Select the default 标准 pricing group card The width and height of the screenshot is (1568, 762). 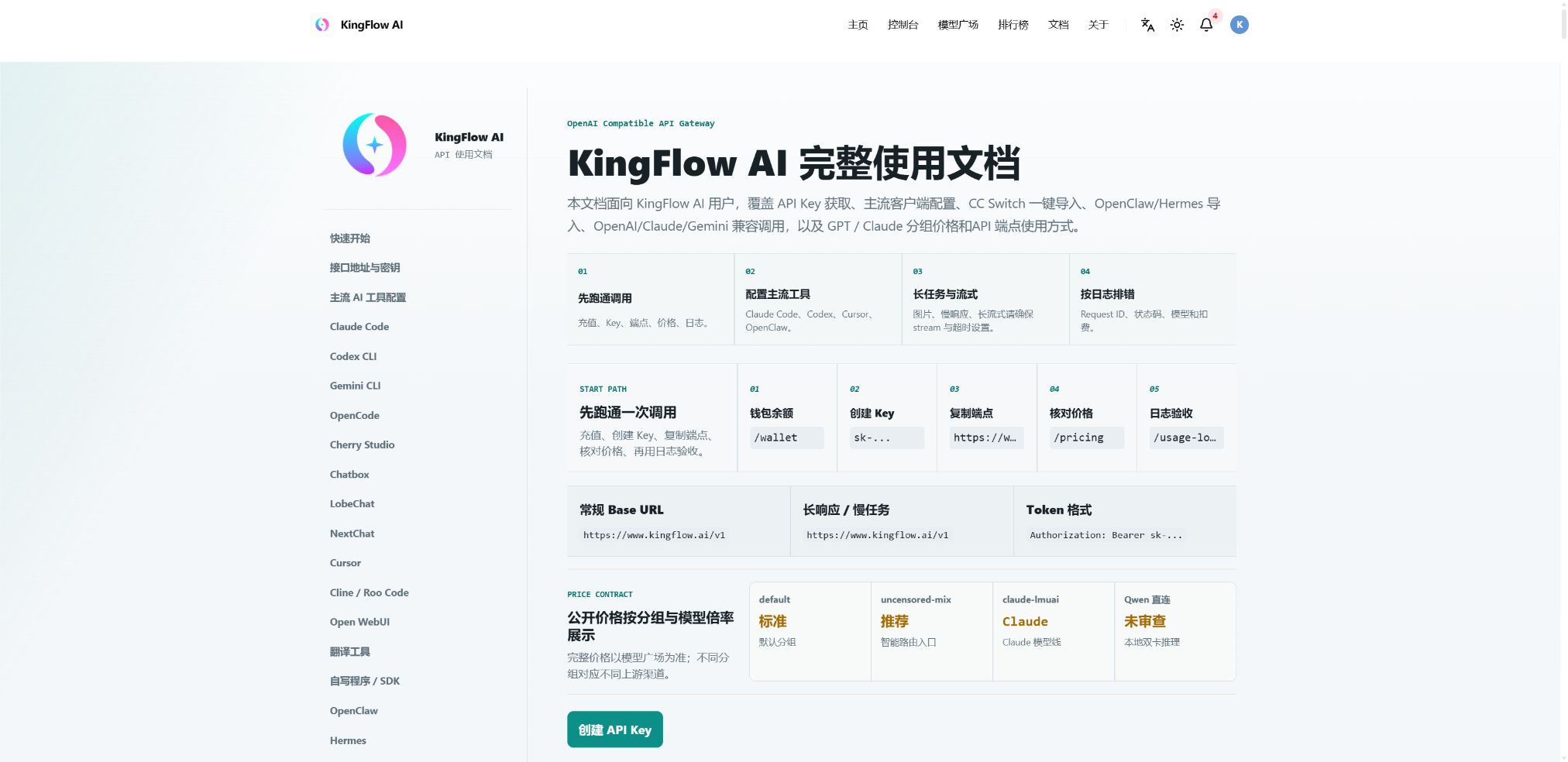[810, 631]
